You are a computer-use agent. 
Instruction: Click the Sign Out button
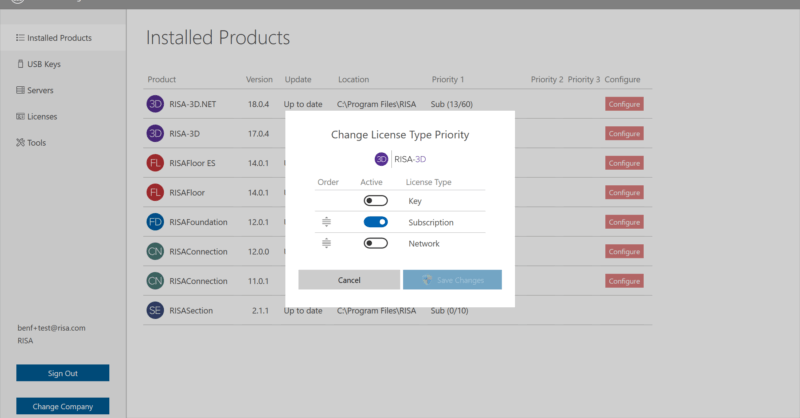pos(62,373)
